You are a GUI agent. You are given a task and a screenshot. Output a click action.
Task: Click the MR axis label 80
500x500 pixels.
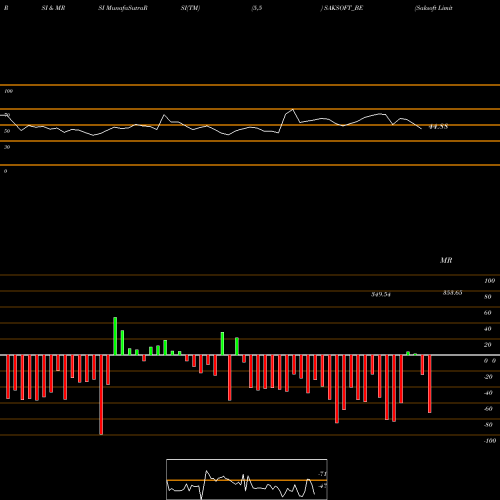click(x=488, y=297)
